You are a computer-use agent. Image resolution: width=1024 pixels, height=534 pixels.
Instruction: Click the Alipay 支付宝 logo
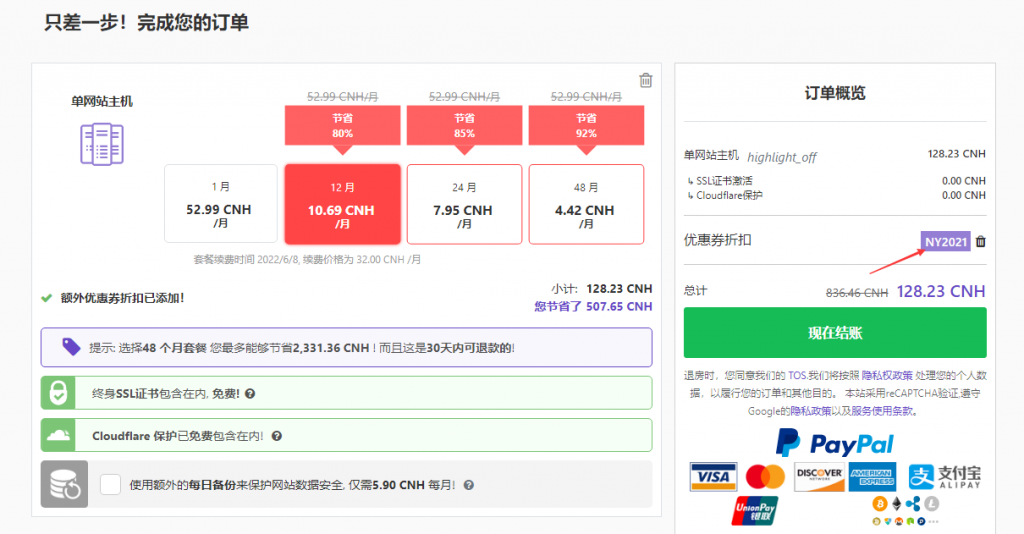pyautogui.click(x=945, y=477)
